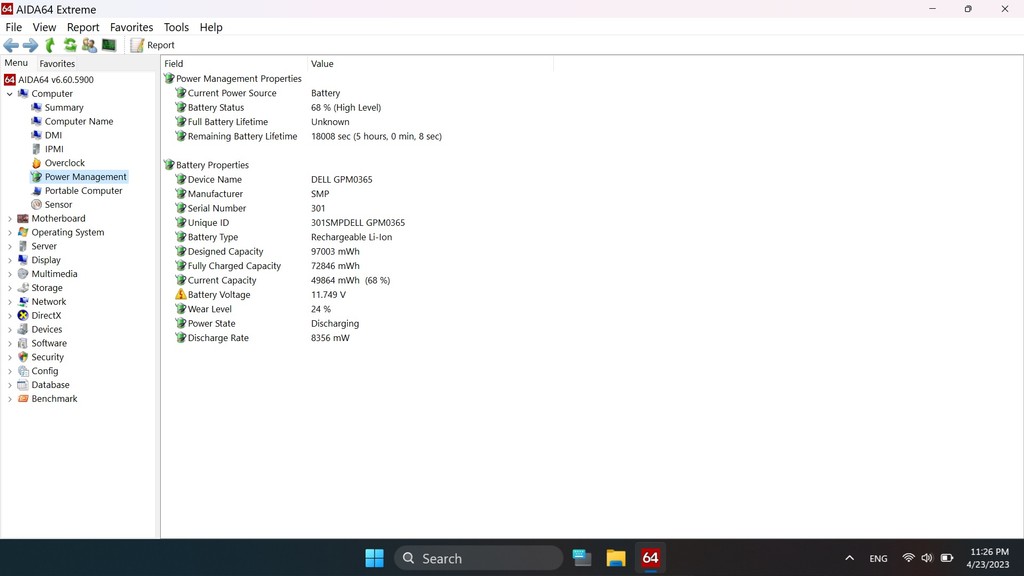The height and width of the screenshot is (576, 1024).
Task: Click the AIDA64 v6.60.5900 root item
Action: click(56, 80)
